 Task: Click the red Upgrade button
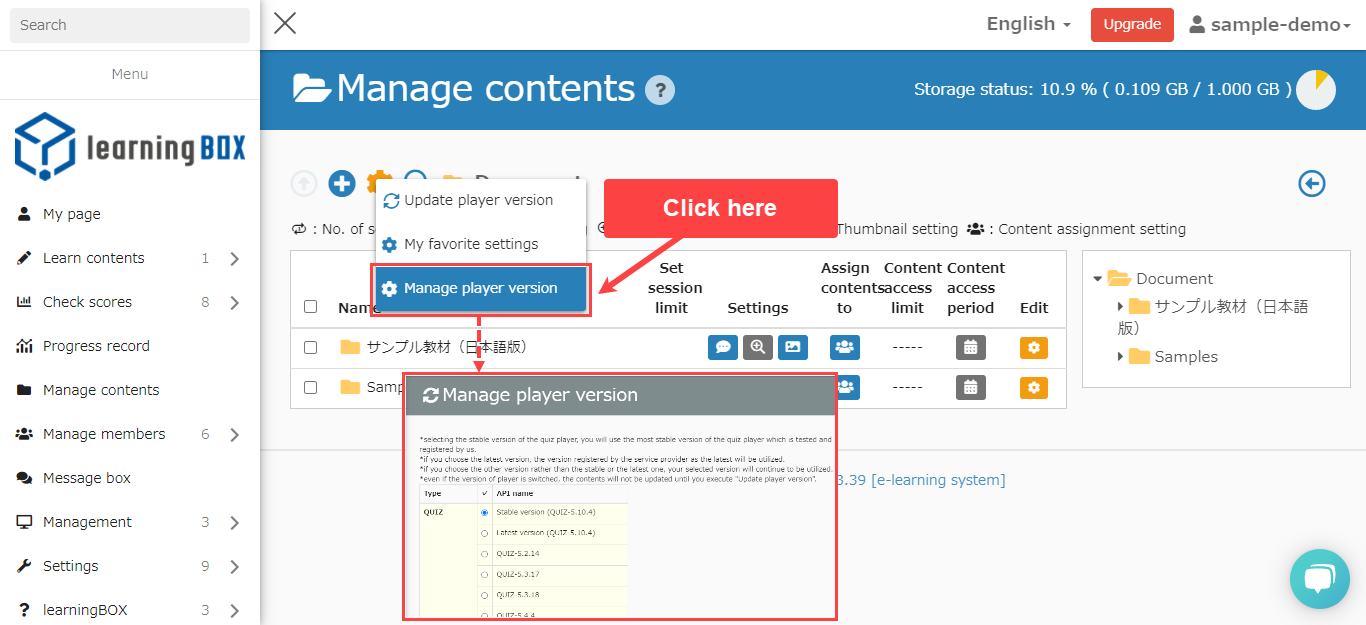pyautogui.click(x=1132, y=25)
